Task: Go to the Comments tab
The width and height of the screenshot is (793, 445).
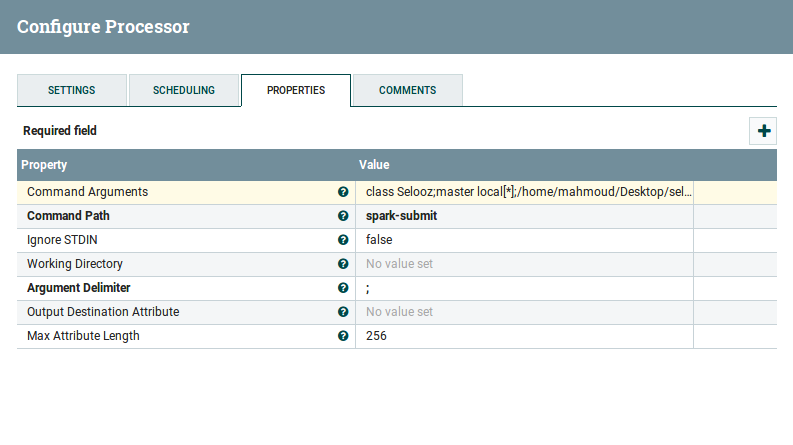Action: pos(407,90)
